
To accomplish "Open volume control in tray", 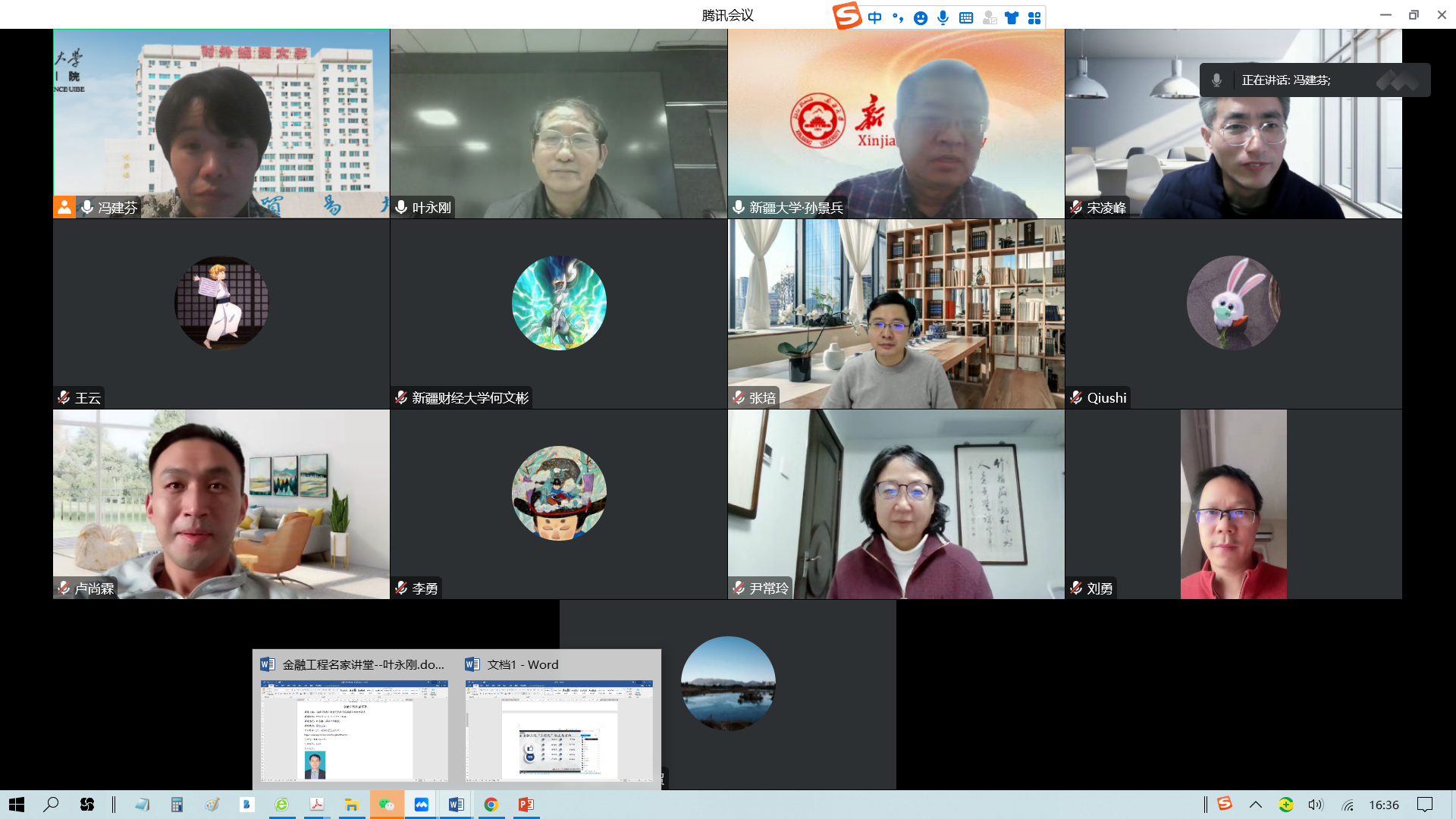I will coord(1315,805).
